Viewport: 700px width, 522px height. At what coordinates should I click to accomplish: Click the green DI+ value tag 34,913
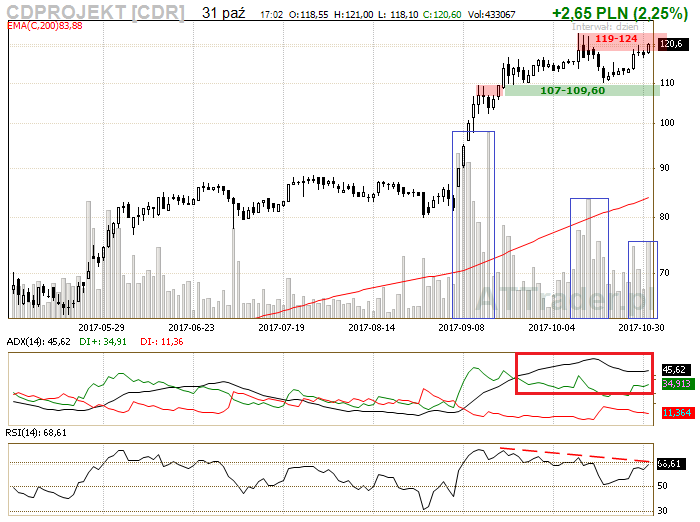coord(676,384)
